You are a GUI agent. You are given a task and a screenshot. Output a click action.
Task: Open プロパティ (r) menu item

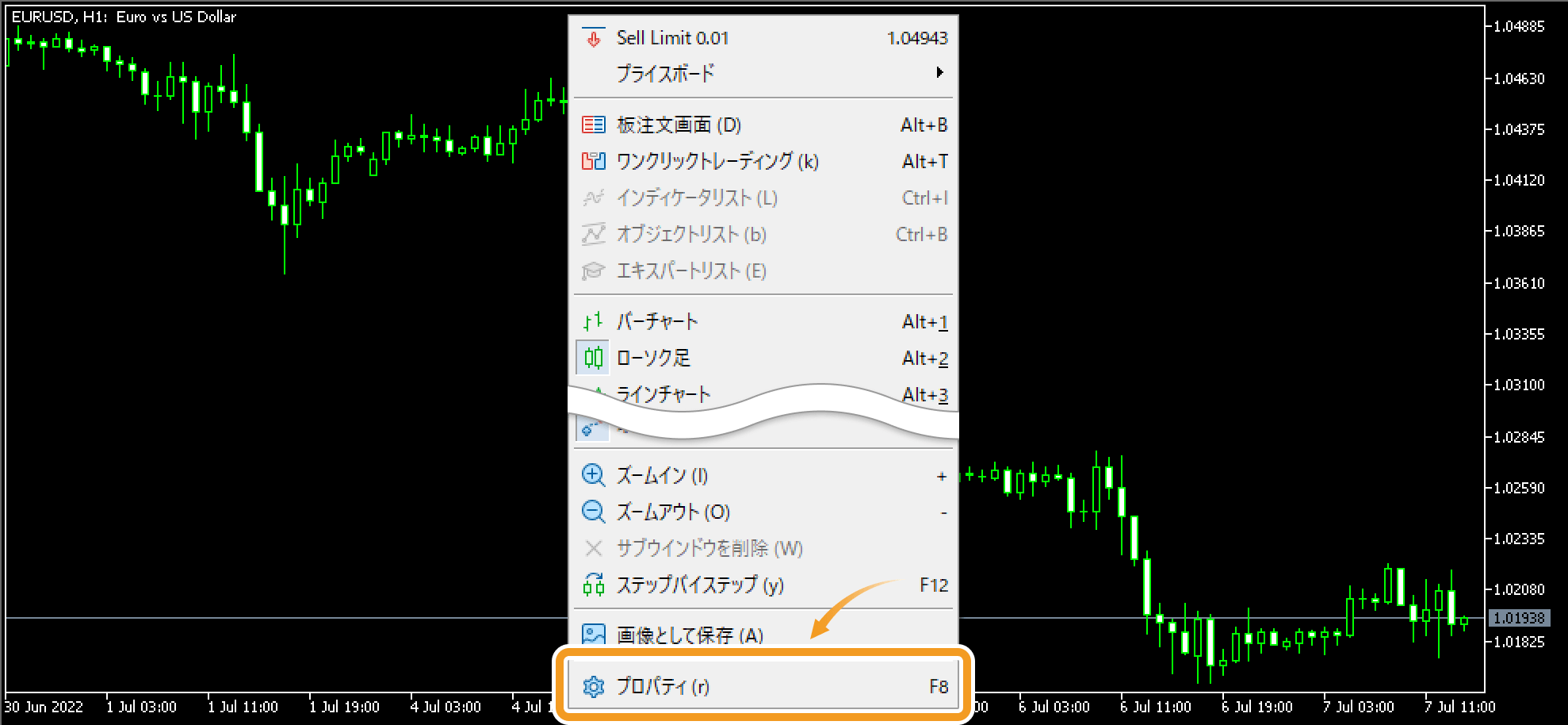tap(764, 686)
